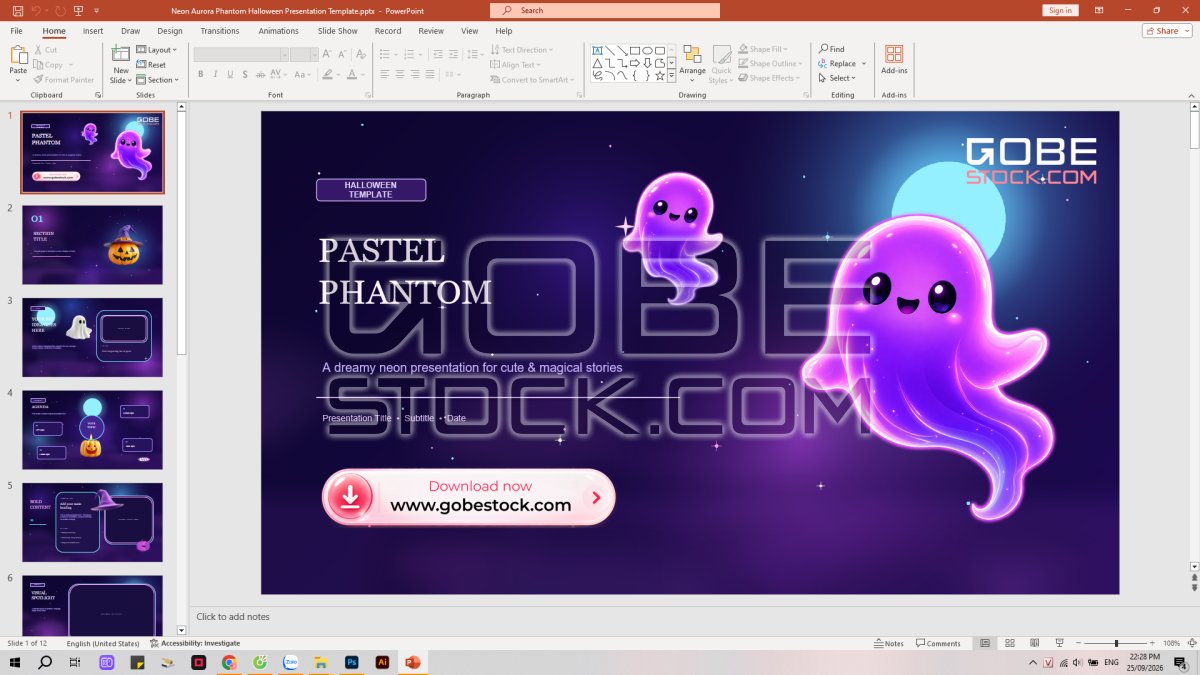The width and height of the screenshot is (1200, 675).
Task: Choose the triangle shape in gallery
Action: [x=597, y=63]
